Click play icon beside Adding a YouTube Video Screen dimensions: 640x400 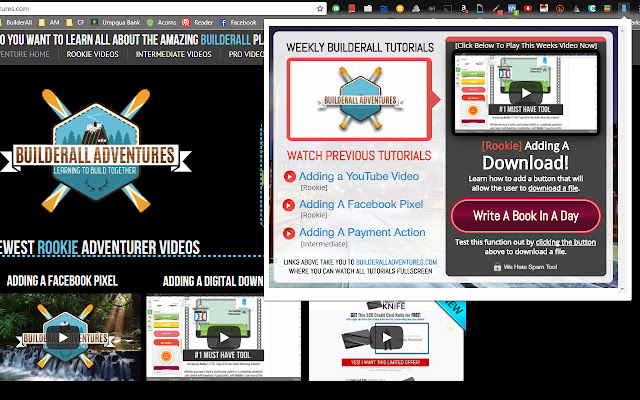[289, 176]
